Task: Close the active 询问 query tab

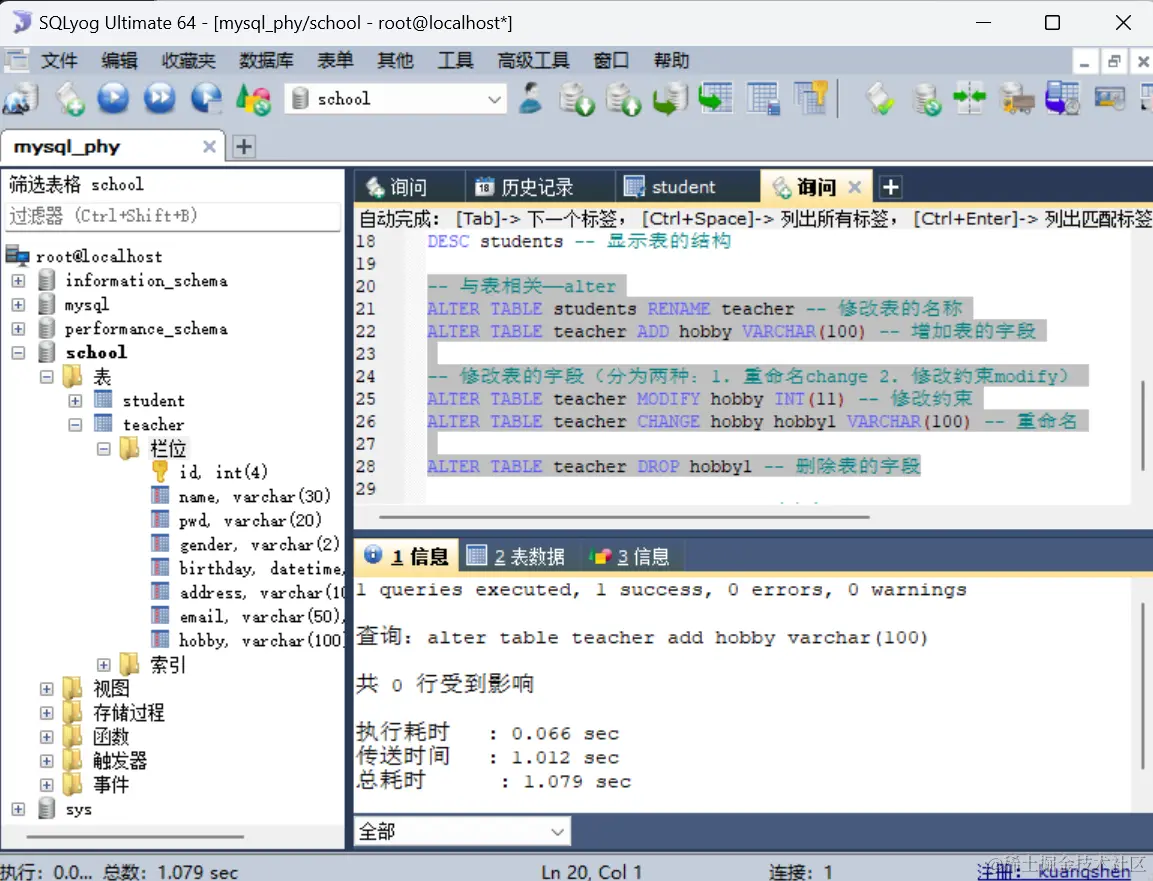Action: (854, 187)
